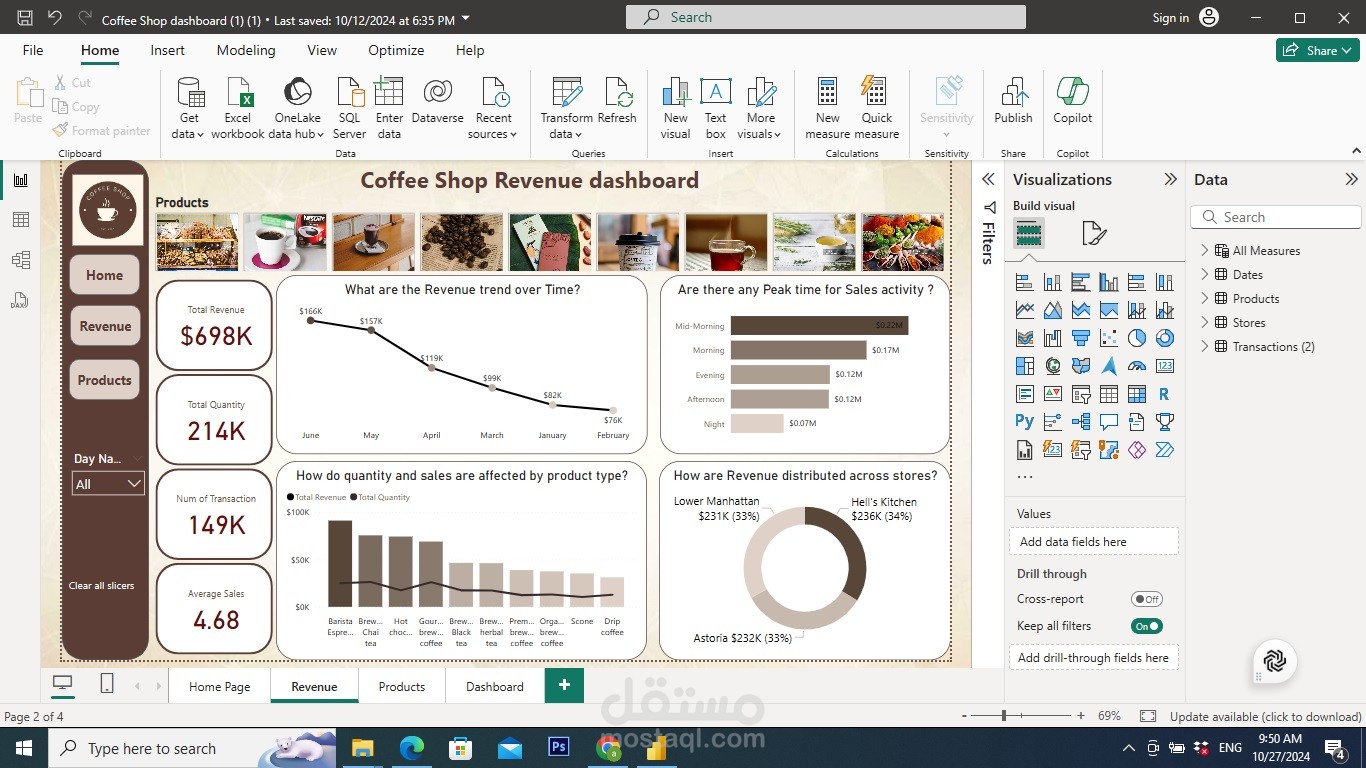Pick the ribbon chart visual

tap(1024, 338)
